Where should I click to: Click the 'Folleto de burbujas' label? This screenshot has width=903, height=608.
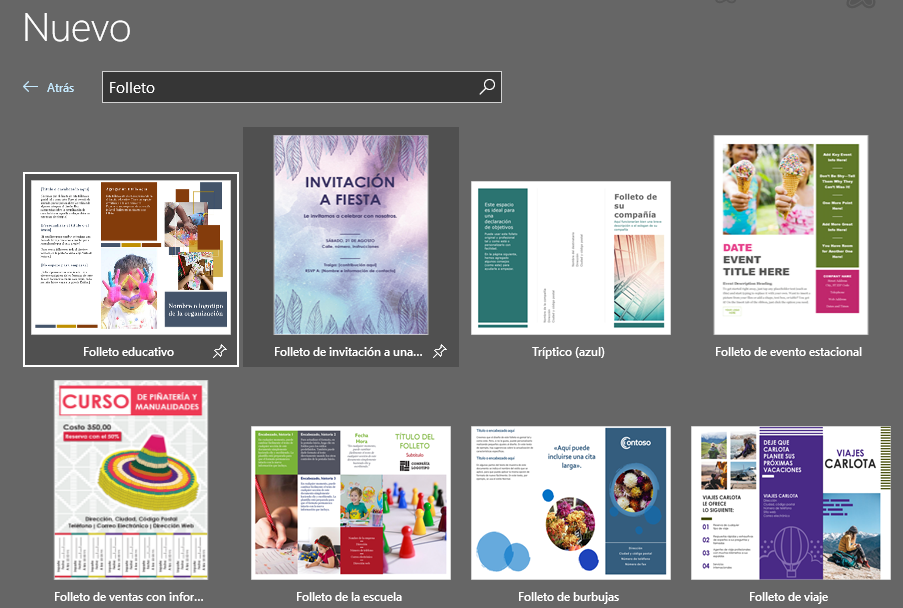pyautogui.click(x=569, y=597)
